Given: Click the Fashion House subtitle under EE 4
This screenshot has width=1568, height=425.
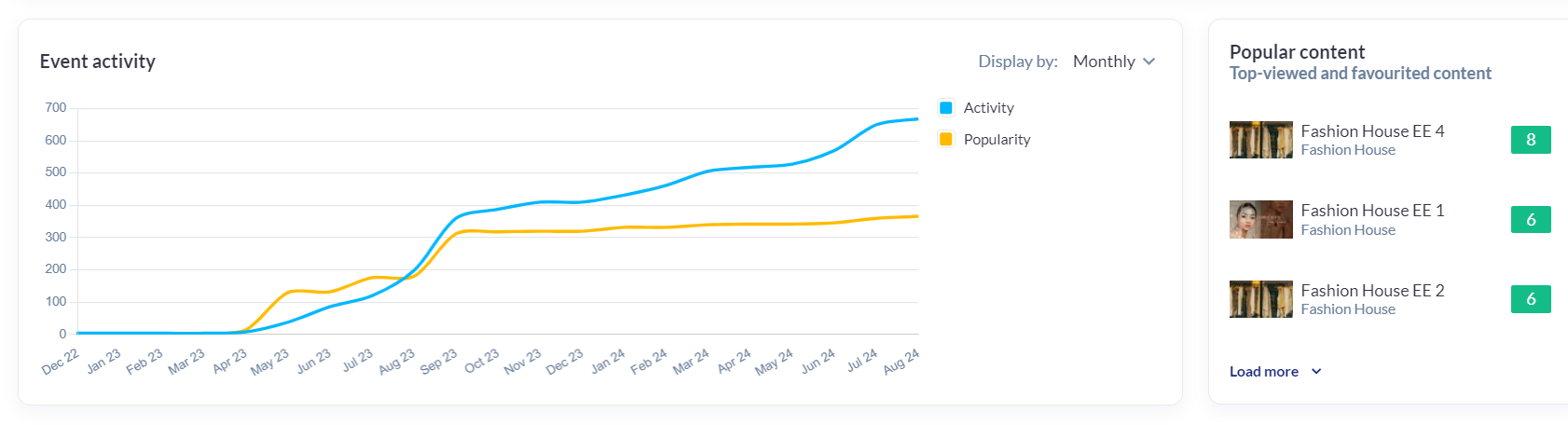Looking at the screenshot, I should pyautogui.click(x=1348, y=150).
